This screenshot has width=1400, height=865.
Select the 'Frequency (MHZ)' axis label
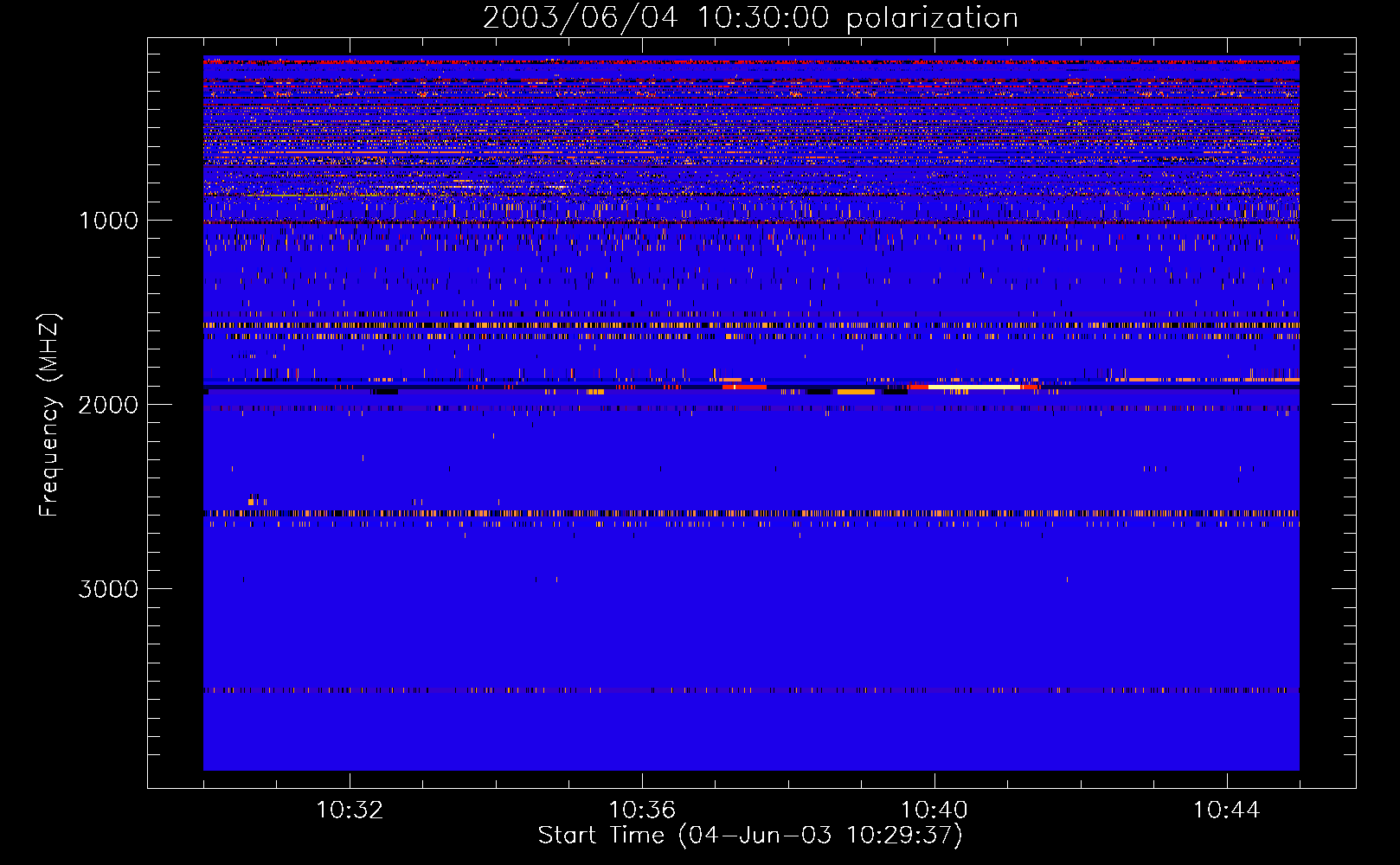pos(49,415)
